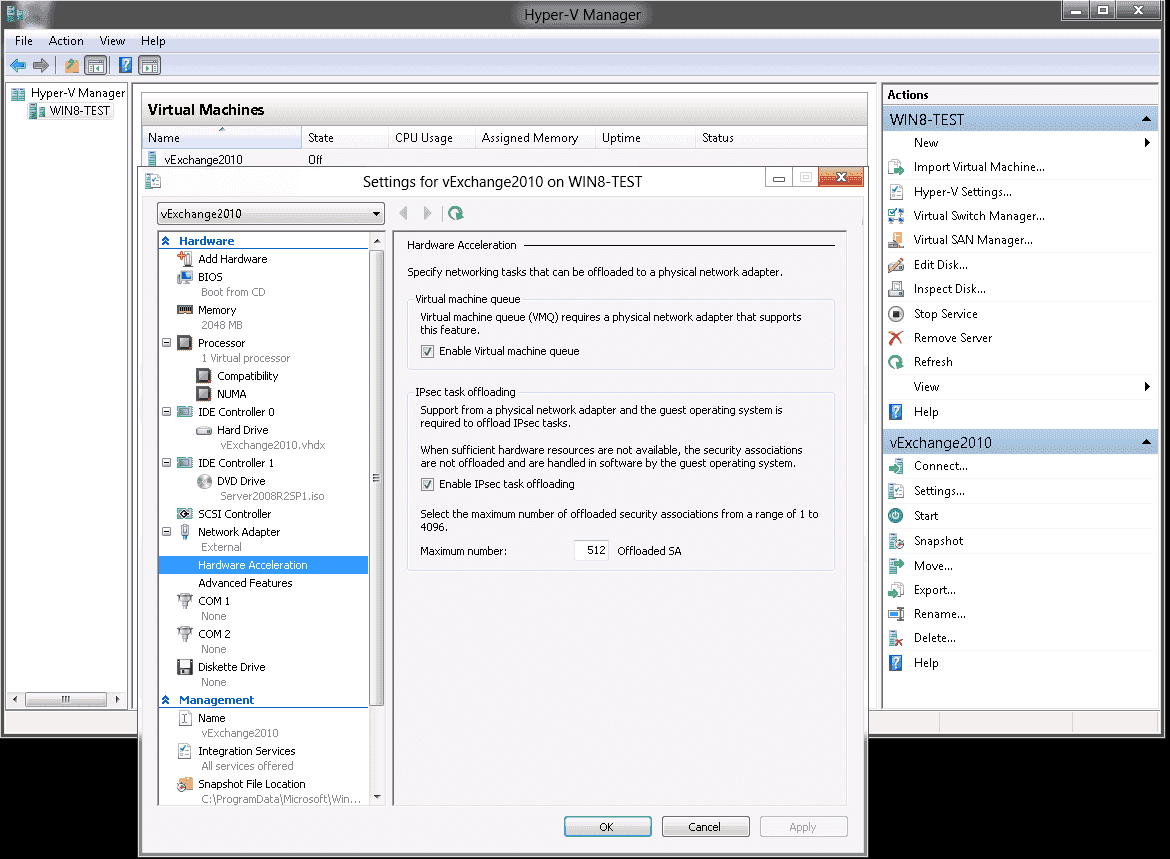Click the Maximum number field showing 512
Image resolution: width=1170 pixels, height=859 pixels.
pos(592,550)
